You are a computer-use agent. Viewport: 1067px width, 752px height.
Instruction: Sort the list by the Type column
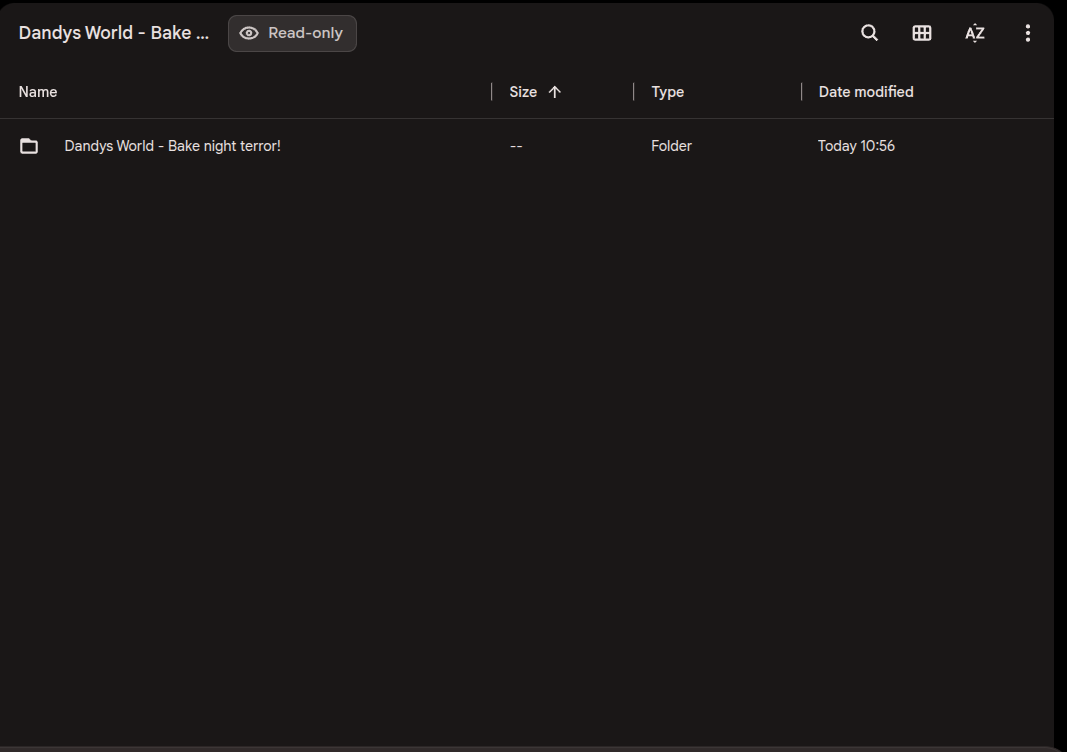coord(667,92)
